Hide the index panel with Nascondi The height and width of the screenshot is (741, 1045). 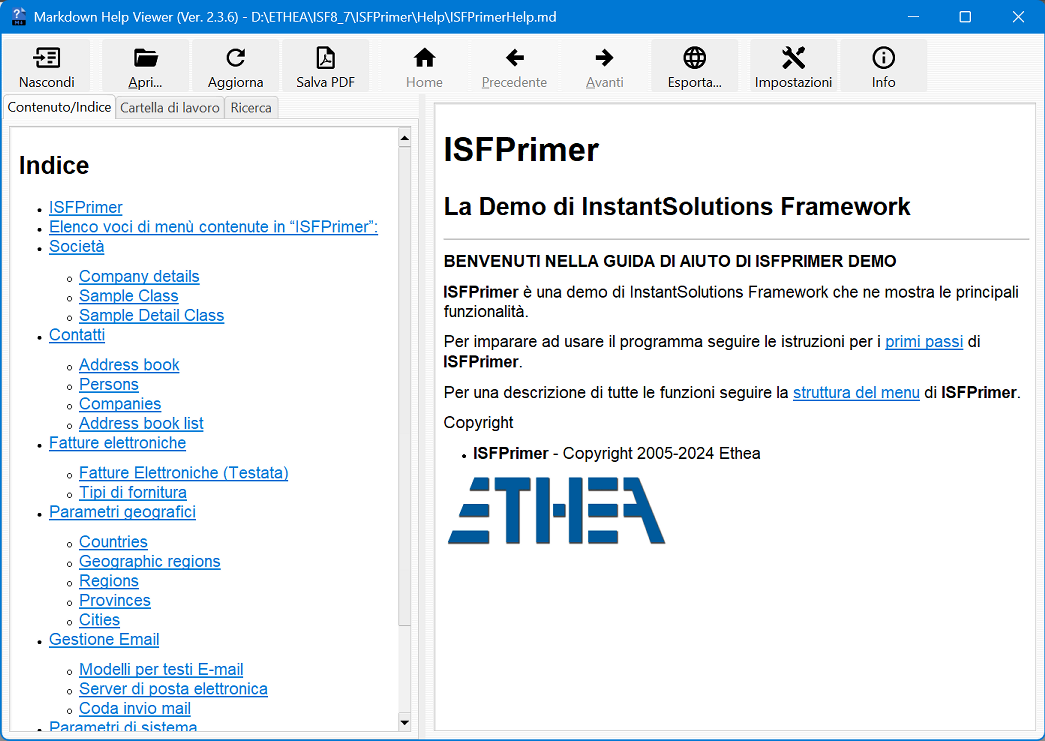click(x=47, y=65)
